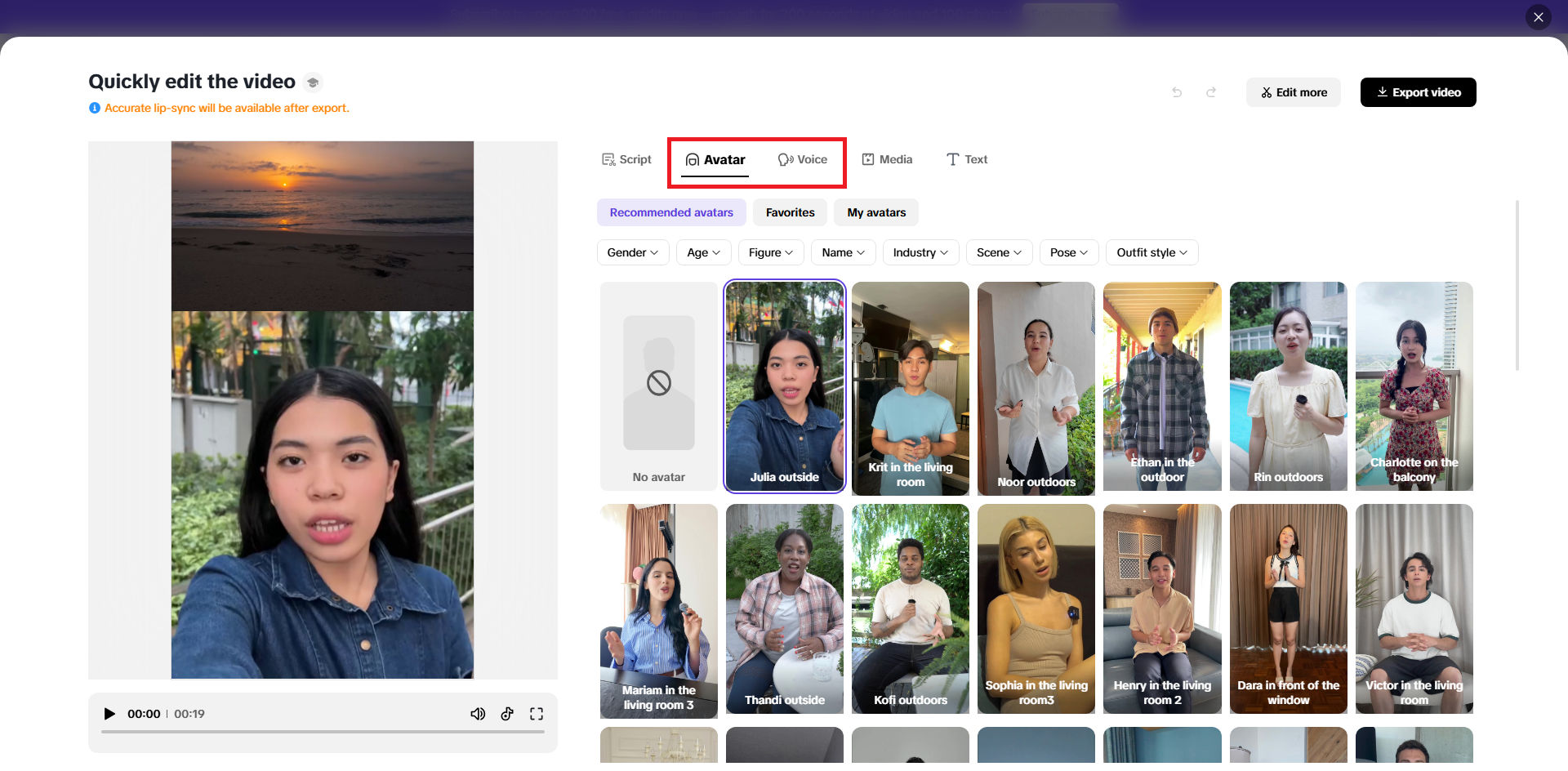Click the Export video button
Screen dimensions: 1568x771
[x=1418, y=92]
